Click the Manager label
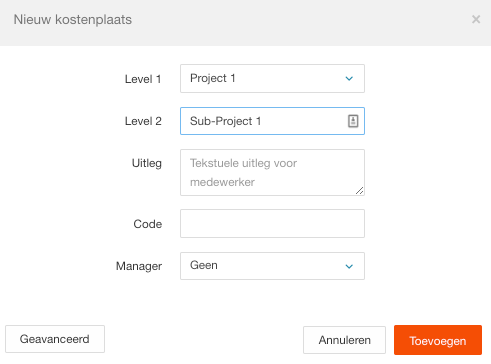The width and height of the screenshot is (491, 364). click(x=139, y=266)
